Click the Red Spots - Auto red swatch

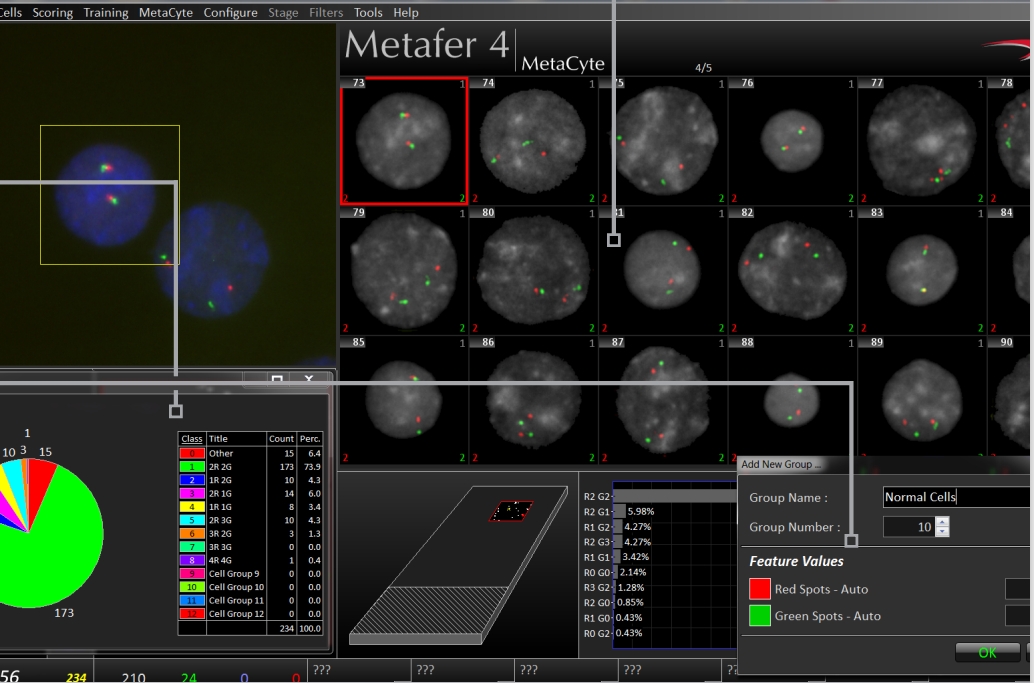click(x=760, y=589)
